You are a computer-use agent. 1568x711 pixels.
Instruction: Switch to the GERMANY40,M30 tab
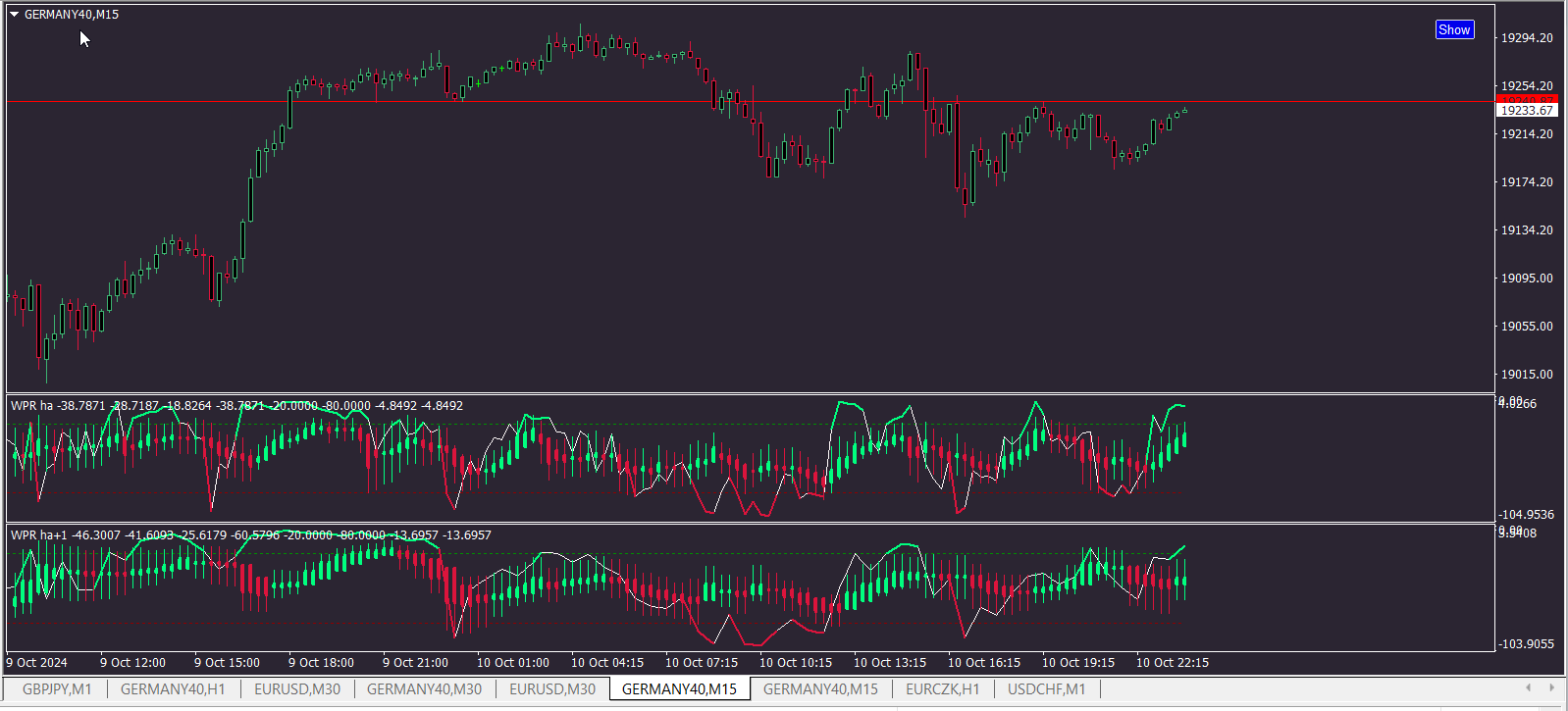(424, 688)
